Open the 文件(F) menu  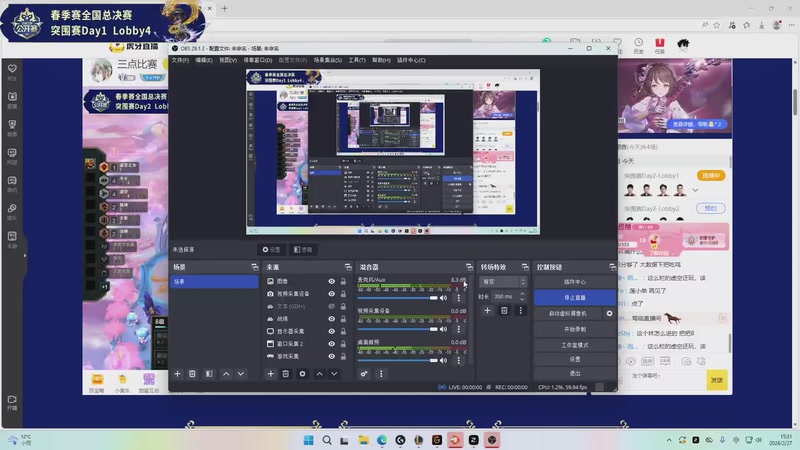click(x=180, y=60)
